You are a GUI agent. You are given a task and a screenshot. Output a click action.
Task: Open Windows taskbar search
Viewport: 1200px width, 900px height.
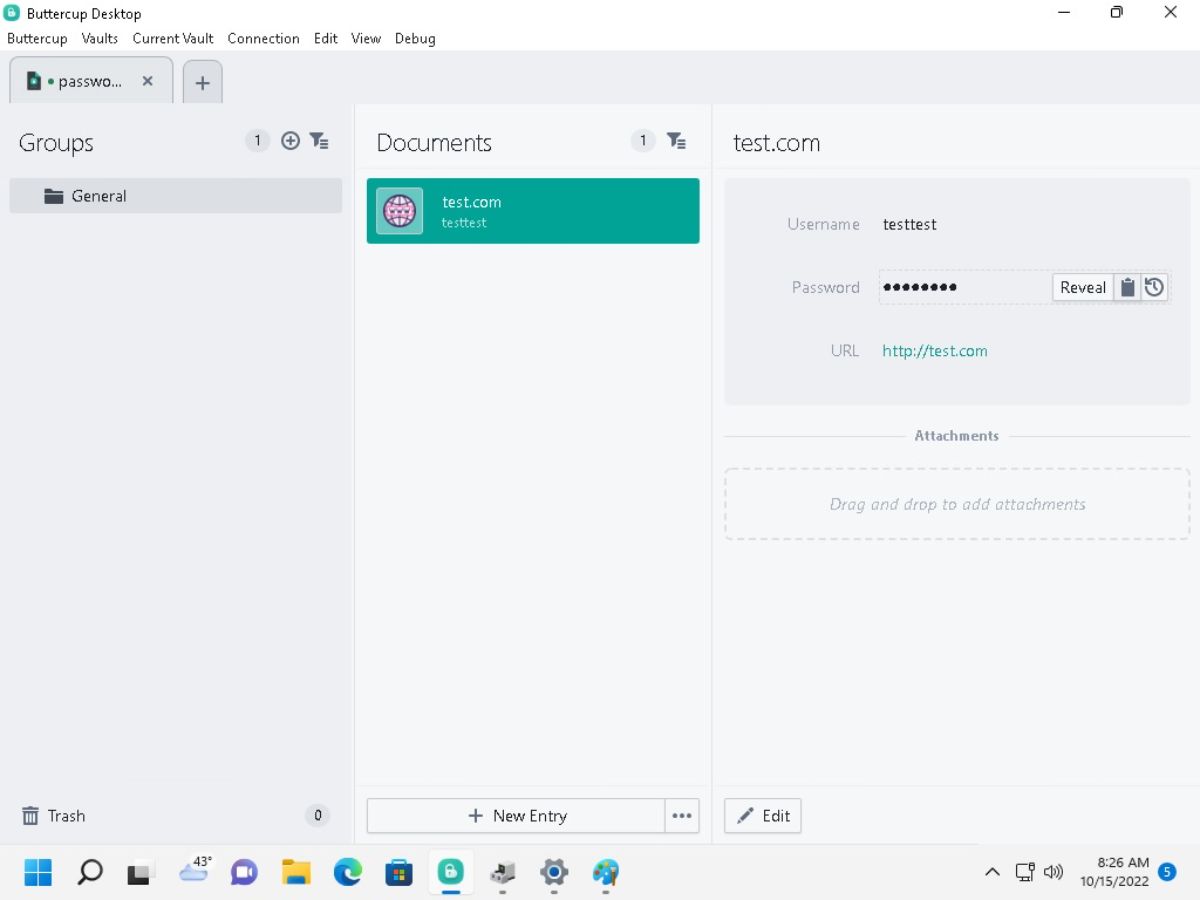point(90,872)
